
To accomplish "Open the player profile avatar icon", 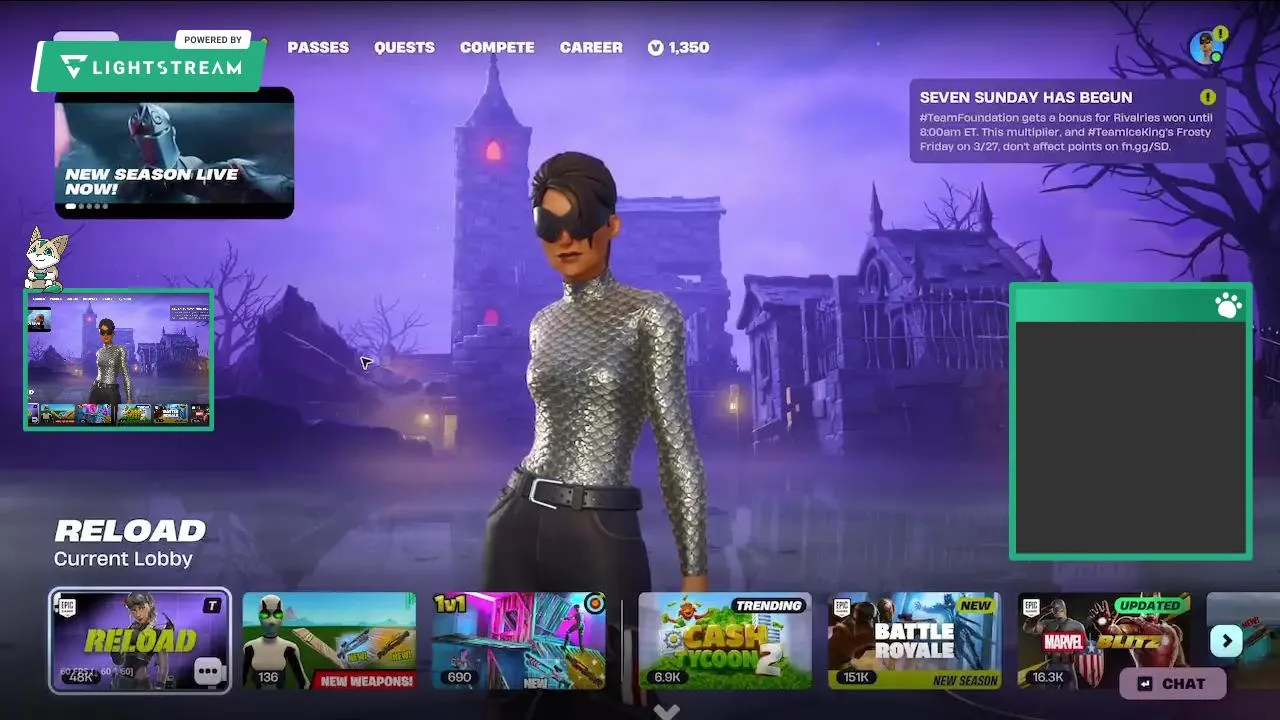I will (1206, 47).
